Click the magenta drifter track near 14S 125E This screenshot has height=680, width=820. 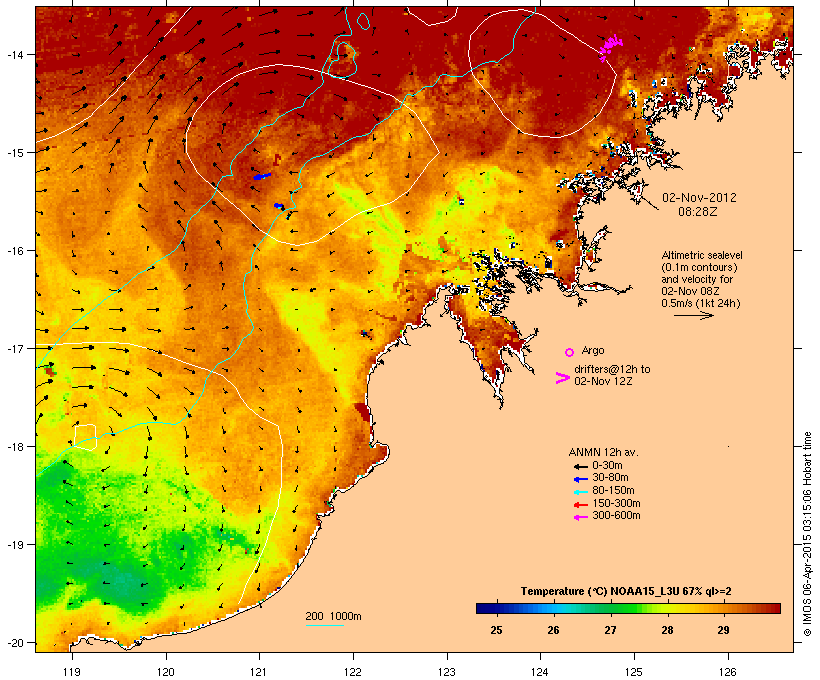tap(611, 47)
